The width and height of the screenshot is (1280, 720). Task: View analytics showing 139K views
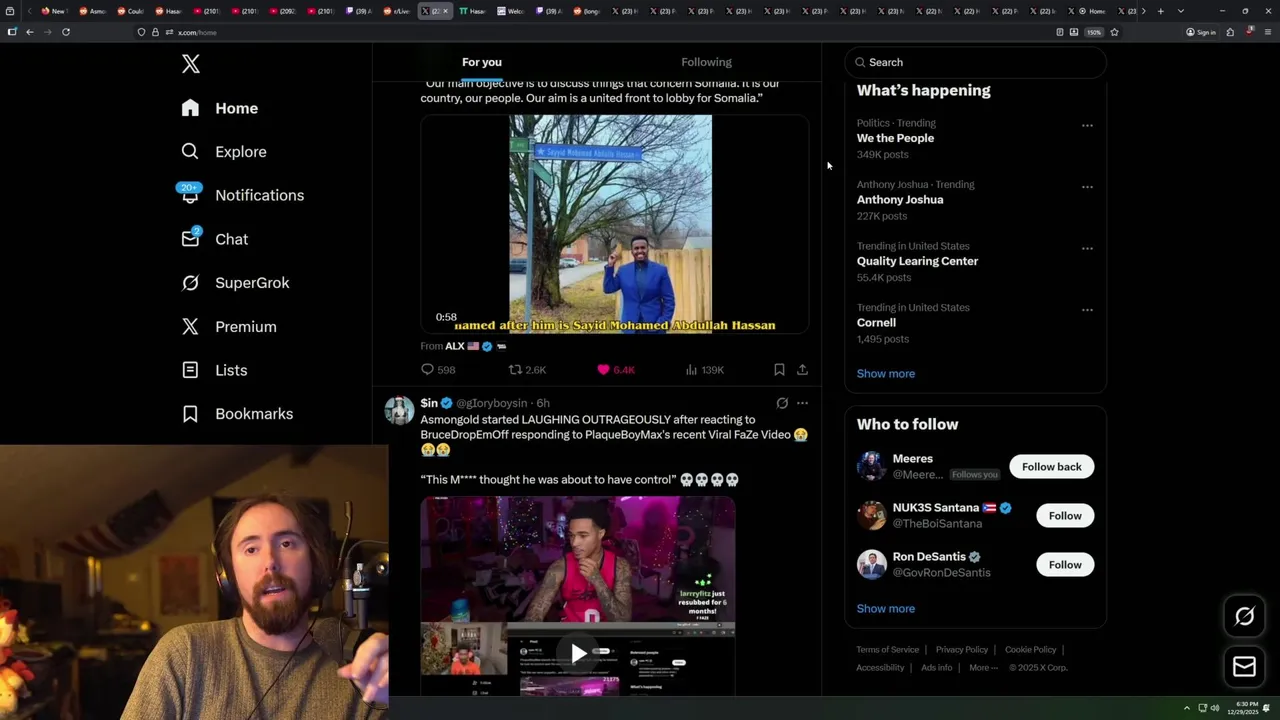(705, 370)
